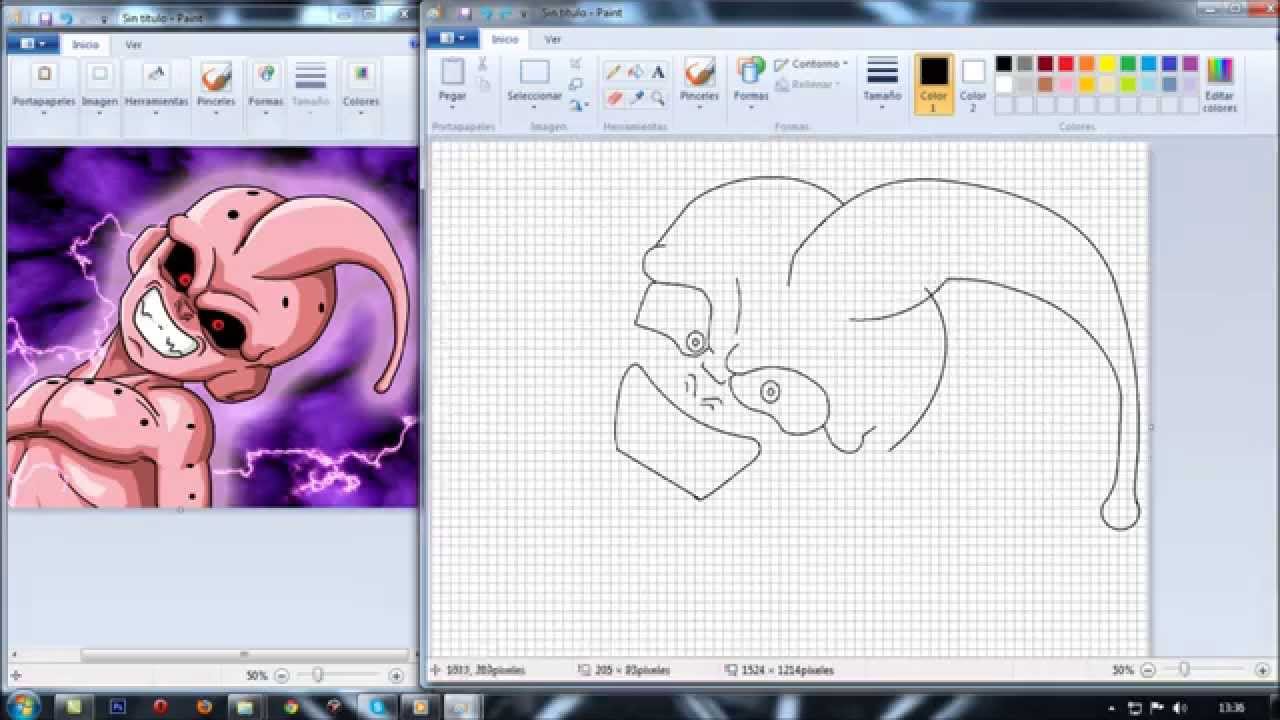
Task: Click the Colores icon in reference image window
Action: pos(361,74)
